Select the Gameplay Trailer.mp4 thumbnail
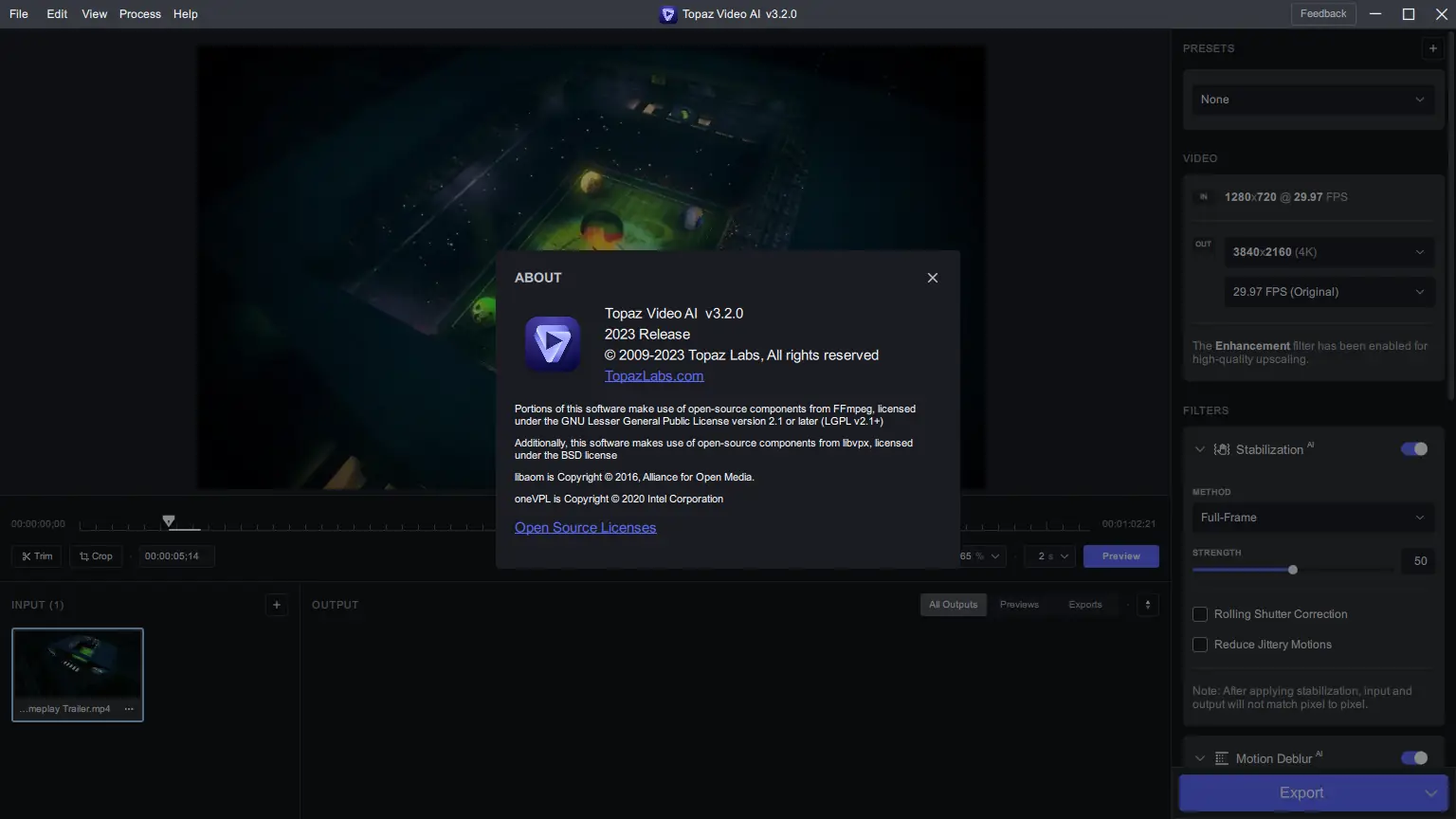 point(78,675)
